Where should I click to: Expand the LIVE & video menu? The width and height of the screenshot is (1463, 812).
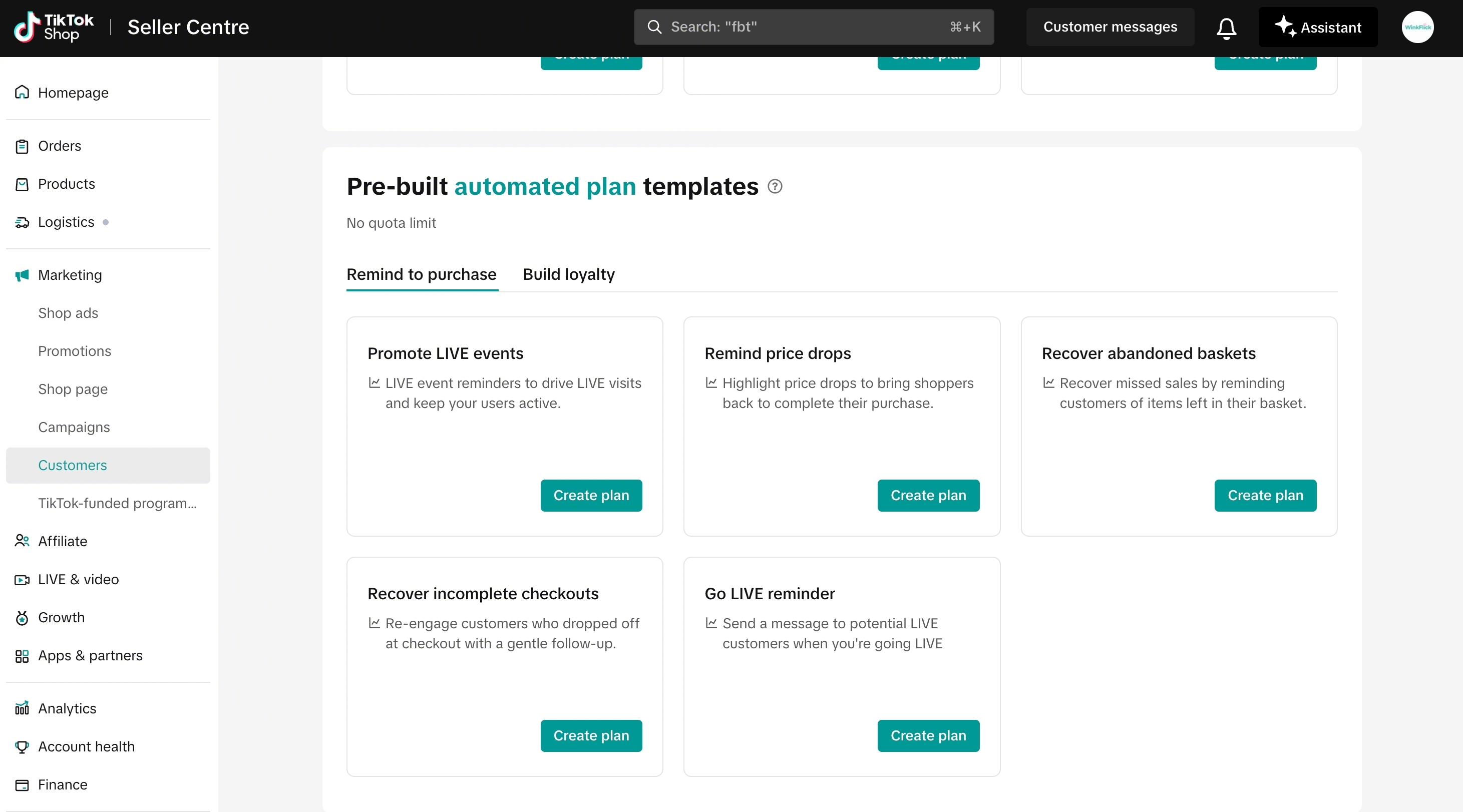(108, 579)
